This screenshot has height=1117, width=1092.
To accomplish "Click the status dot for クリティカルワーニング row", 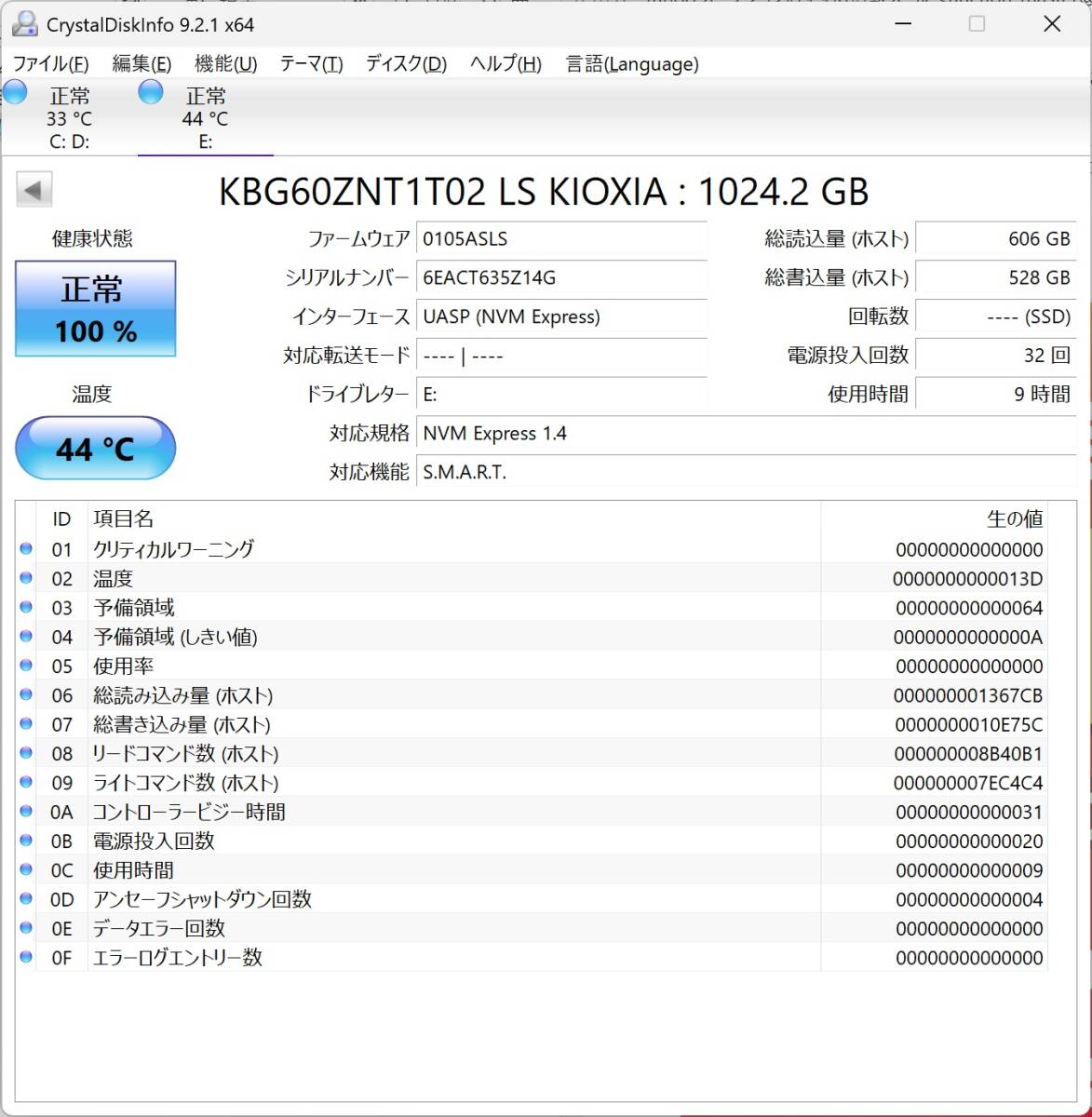I will pos(26,549).
